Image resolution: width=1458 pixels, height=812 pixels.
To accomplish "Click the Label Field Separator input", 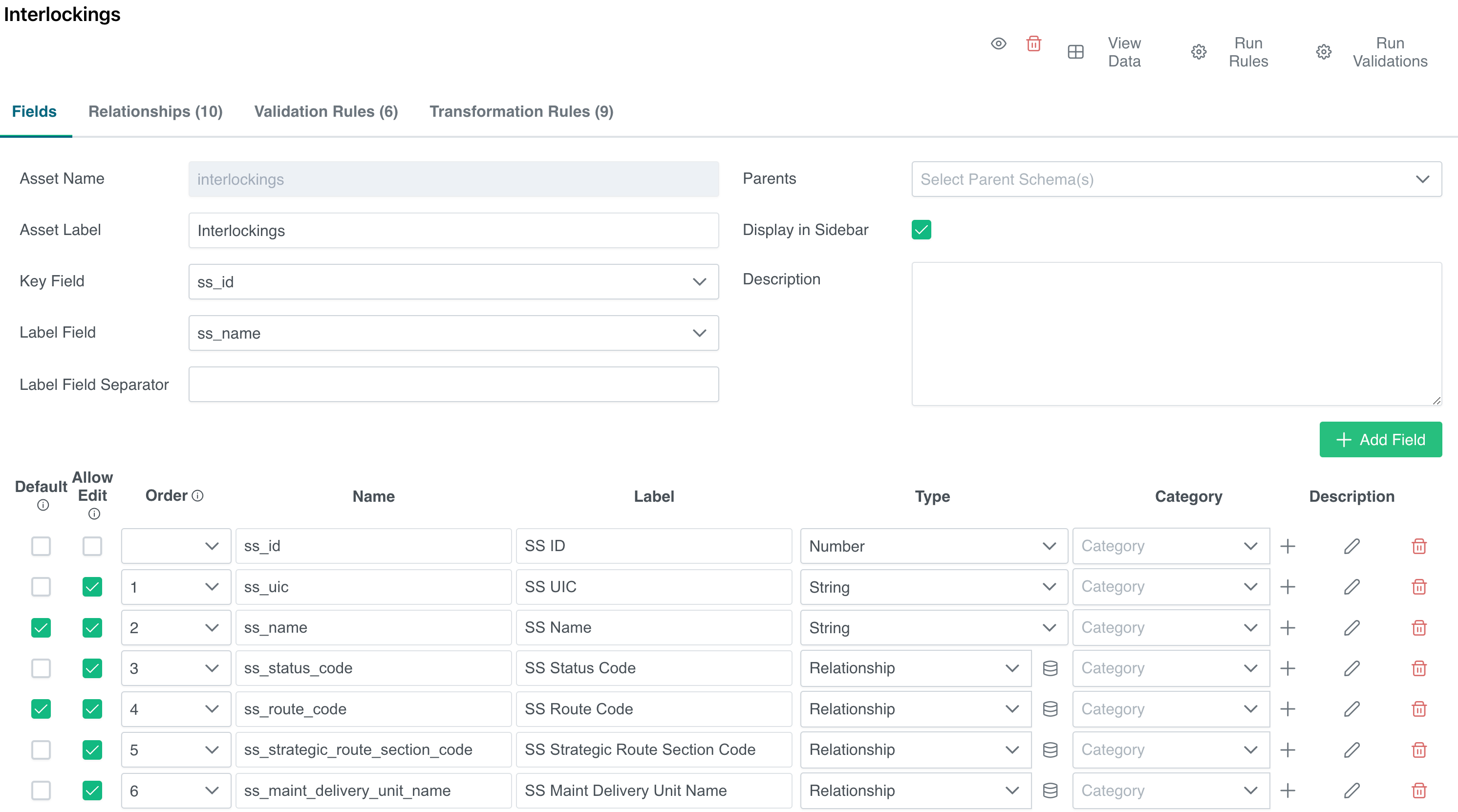I will coord(453,385).
